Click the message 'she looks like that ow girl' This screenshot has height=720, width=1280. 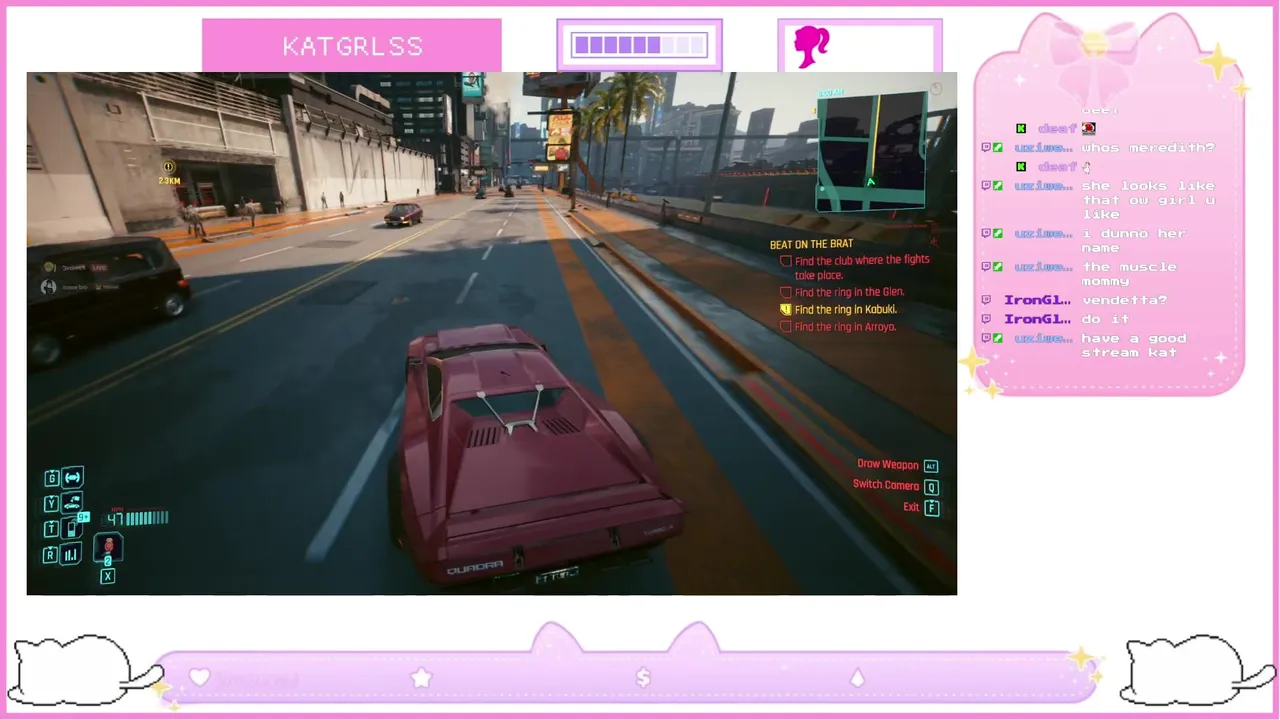(x=1148, y=200)
